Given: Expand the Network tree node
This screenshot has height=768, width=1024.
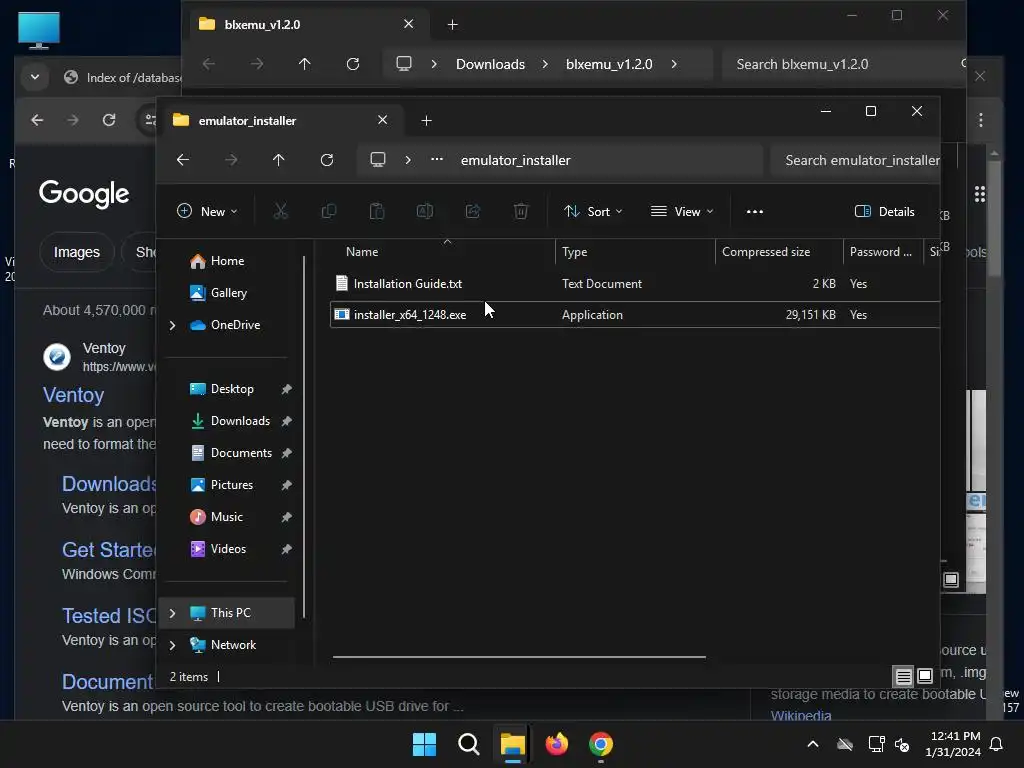Looking at the screenshot, I should (x=172, y=645).
